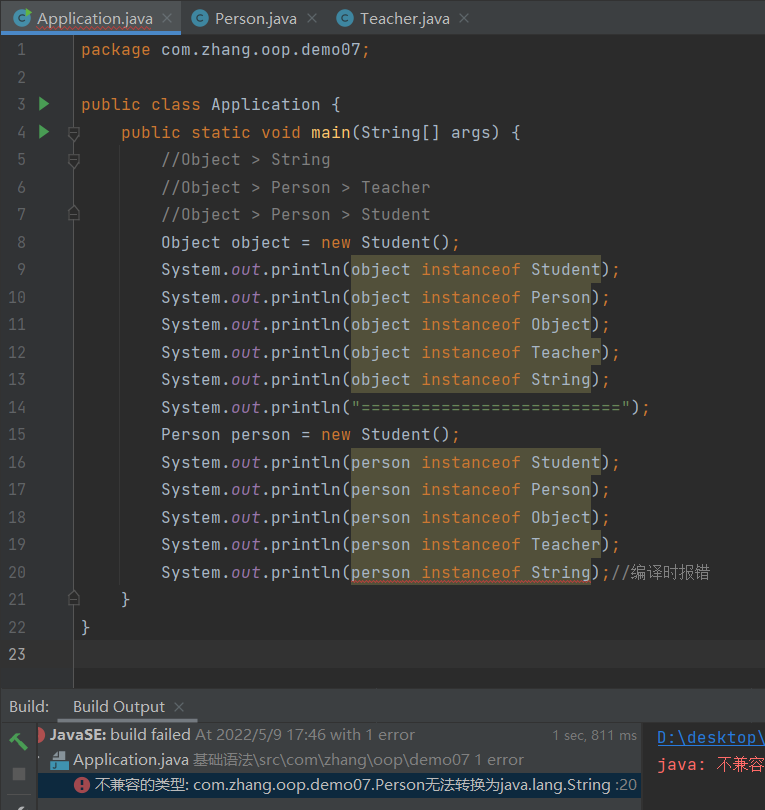This screenshot has height=810, width=765.
Task: Select the incompatible types error row
Action: click(339, 785)
